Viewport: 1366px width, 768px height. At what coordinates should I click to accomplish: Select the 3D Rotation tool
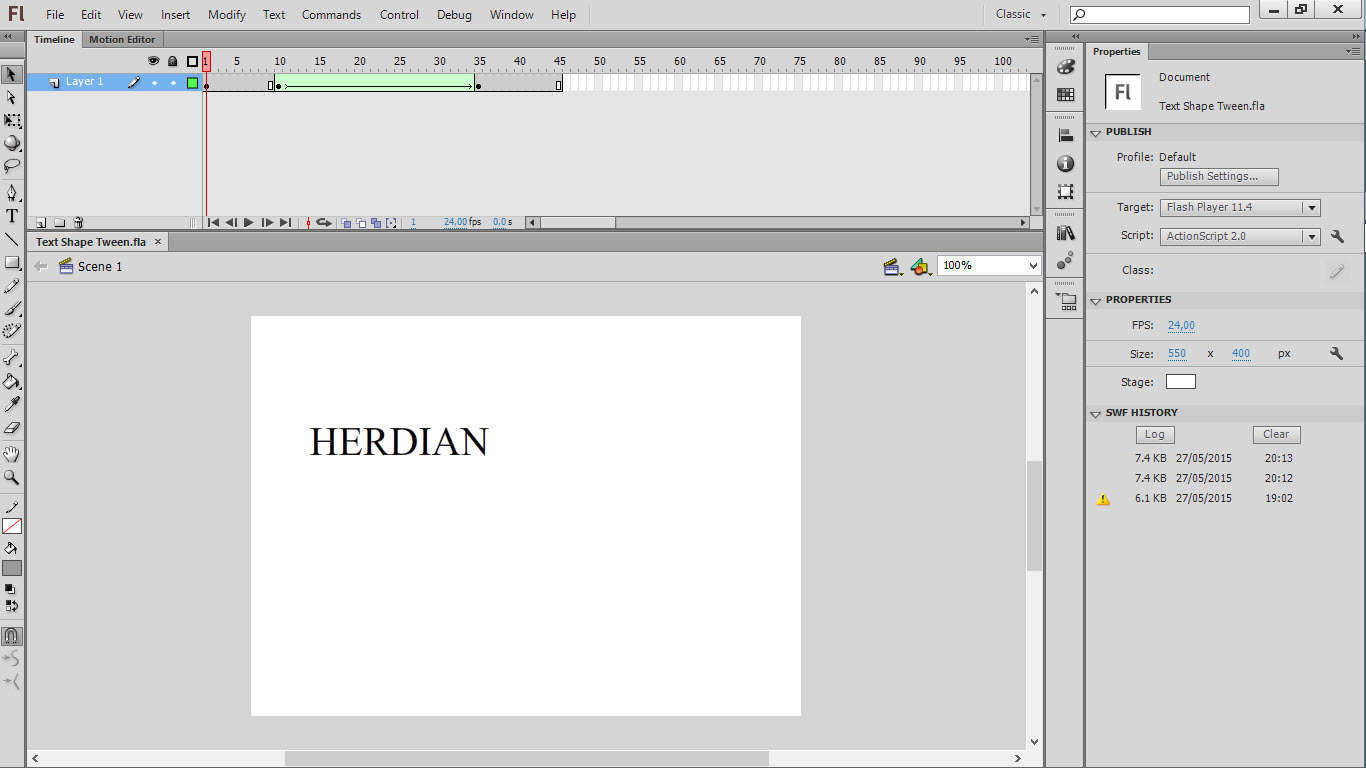click(x=12, y=143)
